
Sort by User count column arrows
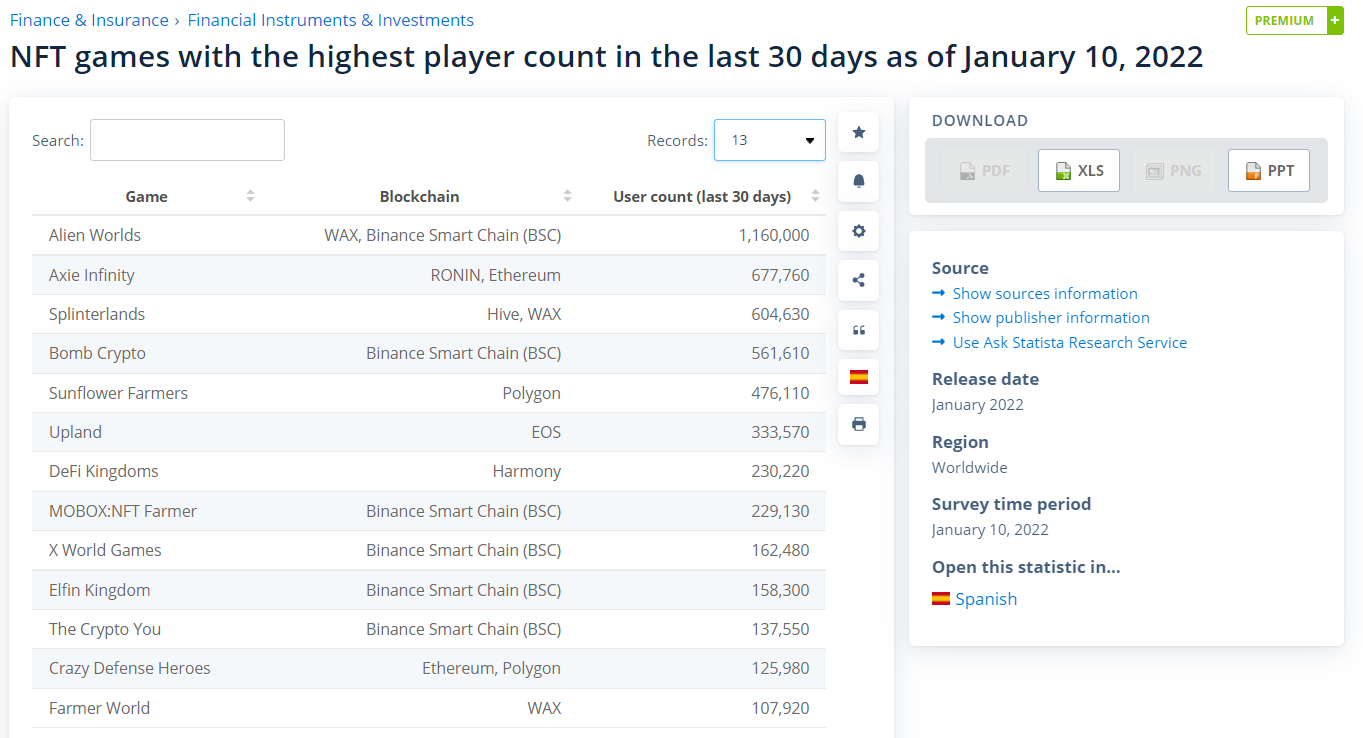pyautogui.click(x=815, y=196)
